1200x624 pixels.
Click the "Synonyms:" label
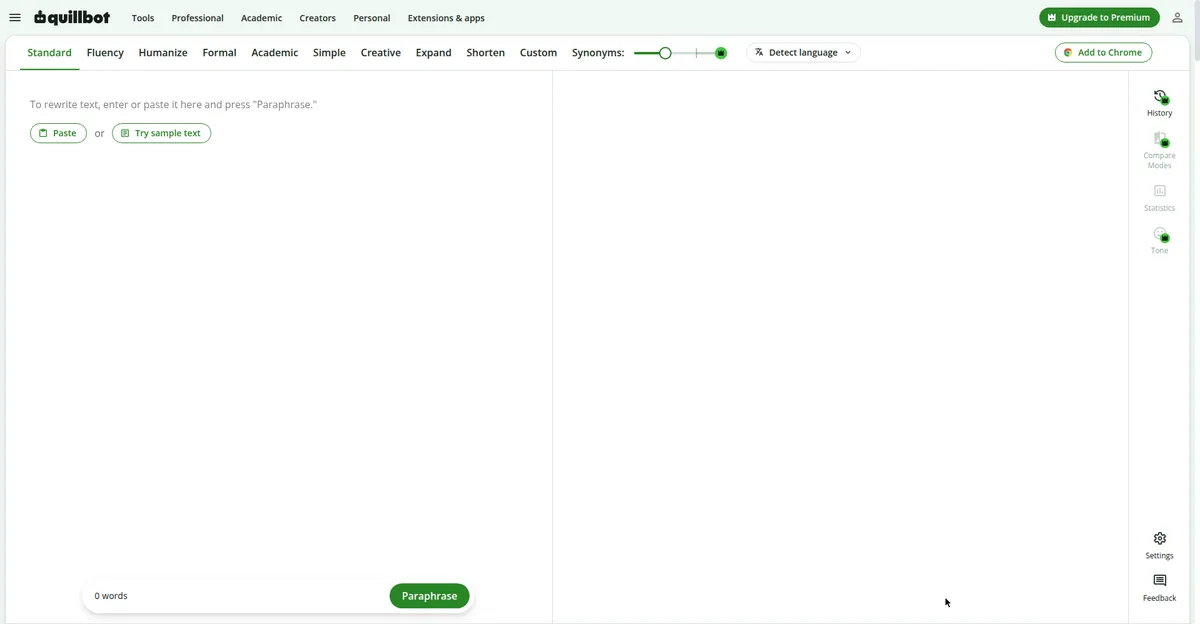pos(598,53)
